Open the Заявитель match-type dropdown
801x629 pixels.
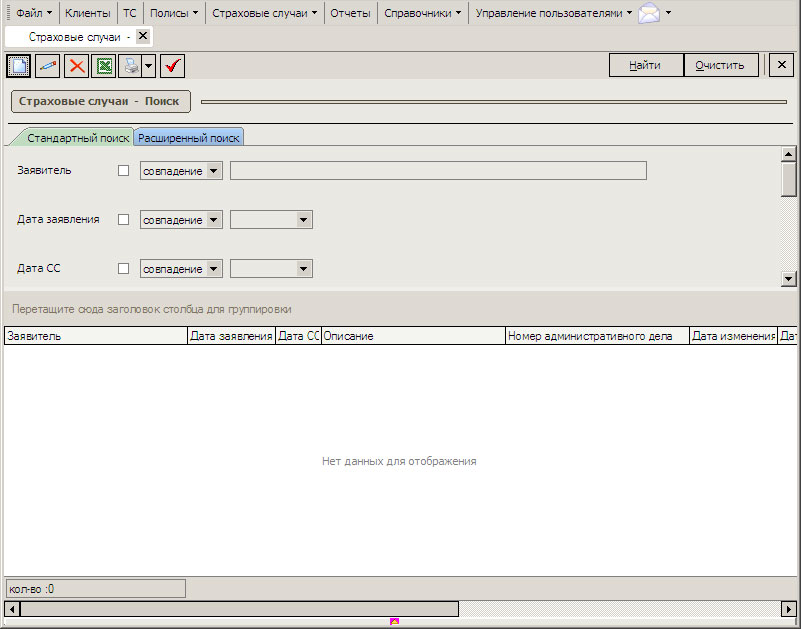pos(213,171)
